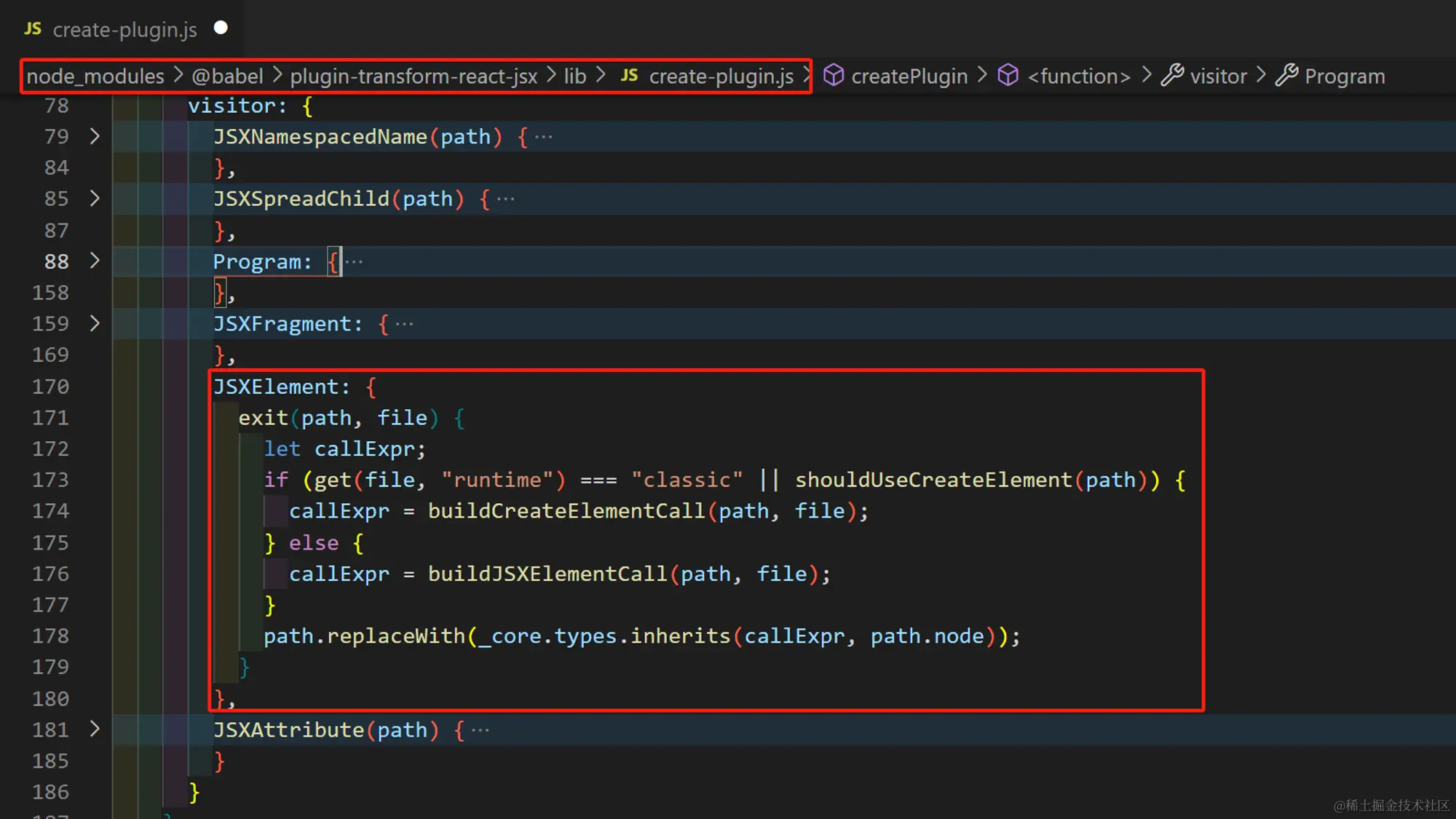The height and width of the screenshot is (819, 1456).
Task: Open the @babel breadcrumb segment
Action: pyautogui.click(x=227, y=76)
